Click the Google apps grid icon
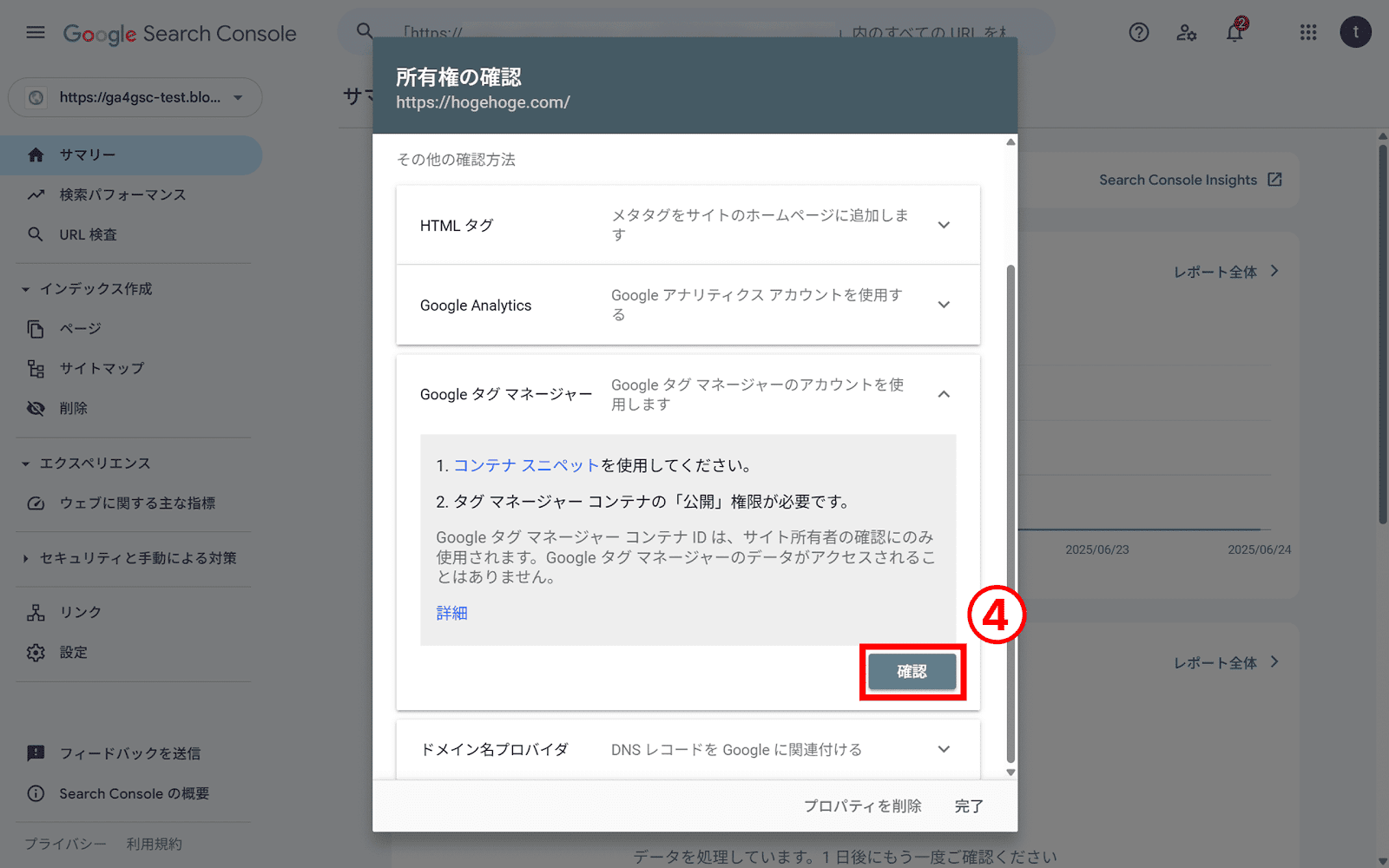 pos(1307,32)
